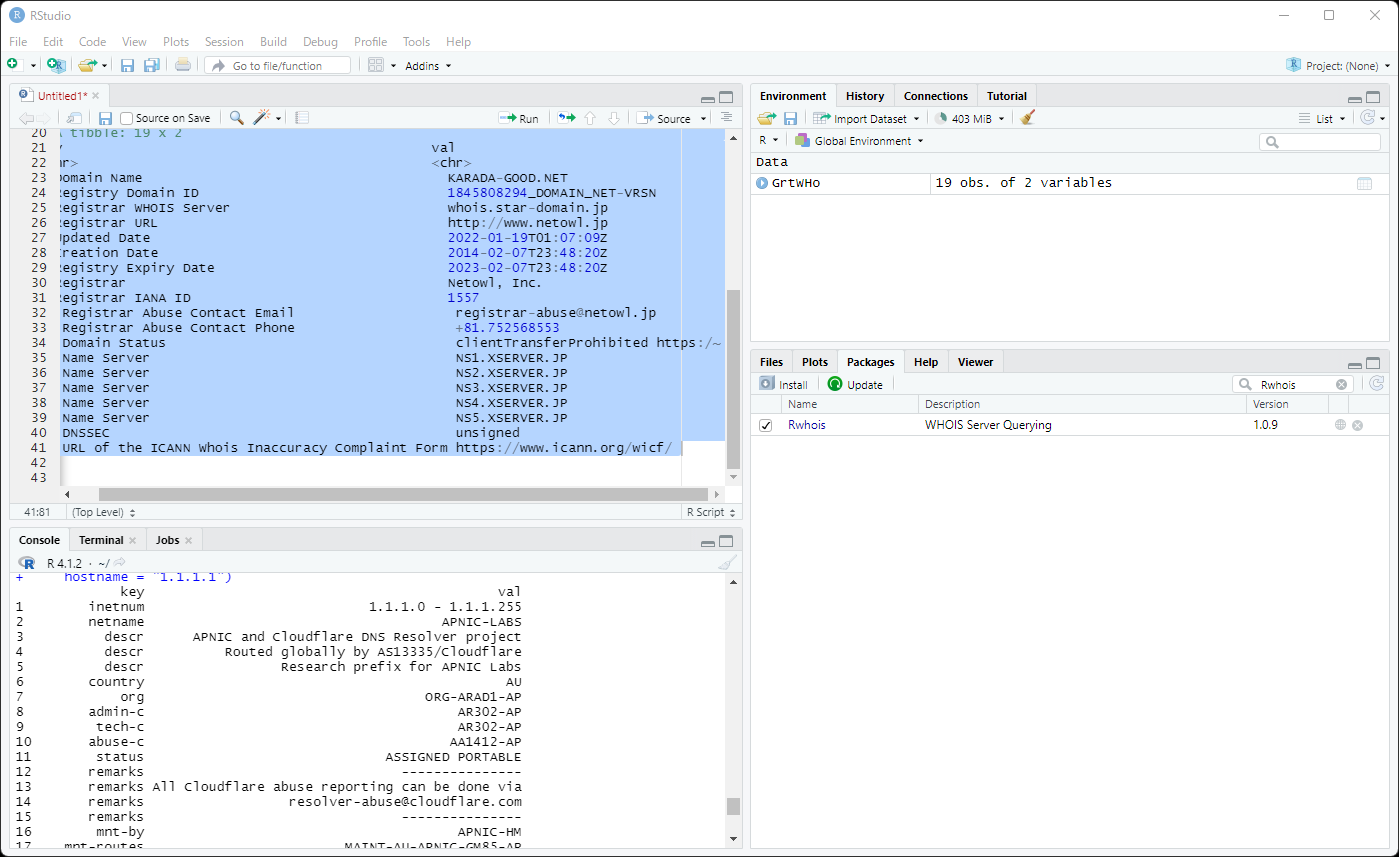Click the Save current document icon in main toolbar

(127, 65)
